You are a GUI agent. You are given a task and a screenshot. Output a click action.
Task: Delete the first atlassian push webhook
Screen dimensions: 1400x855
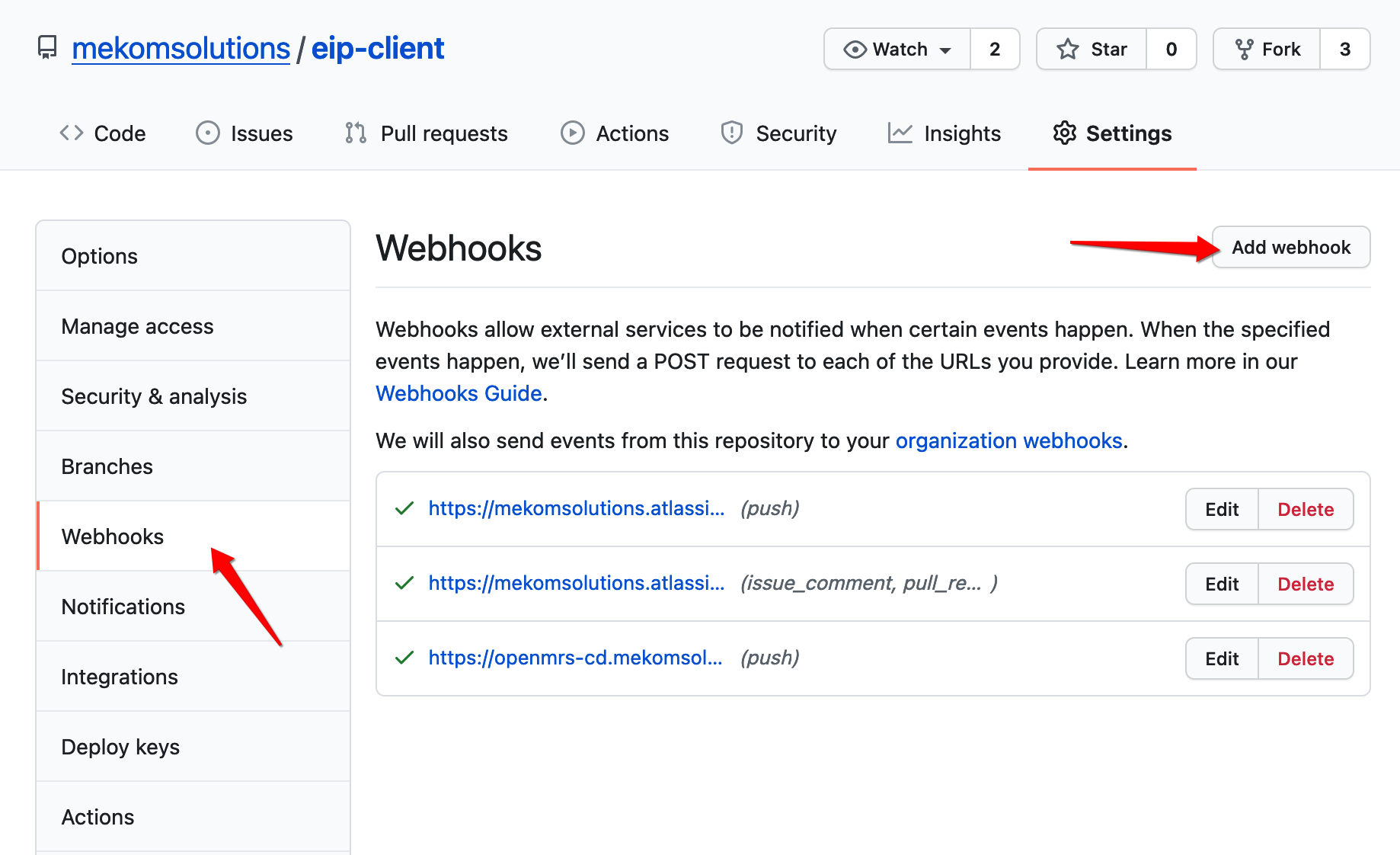1306,509
